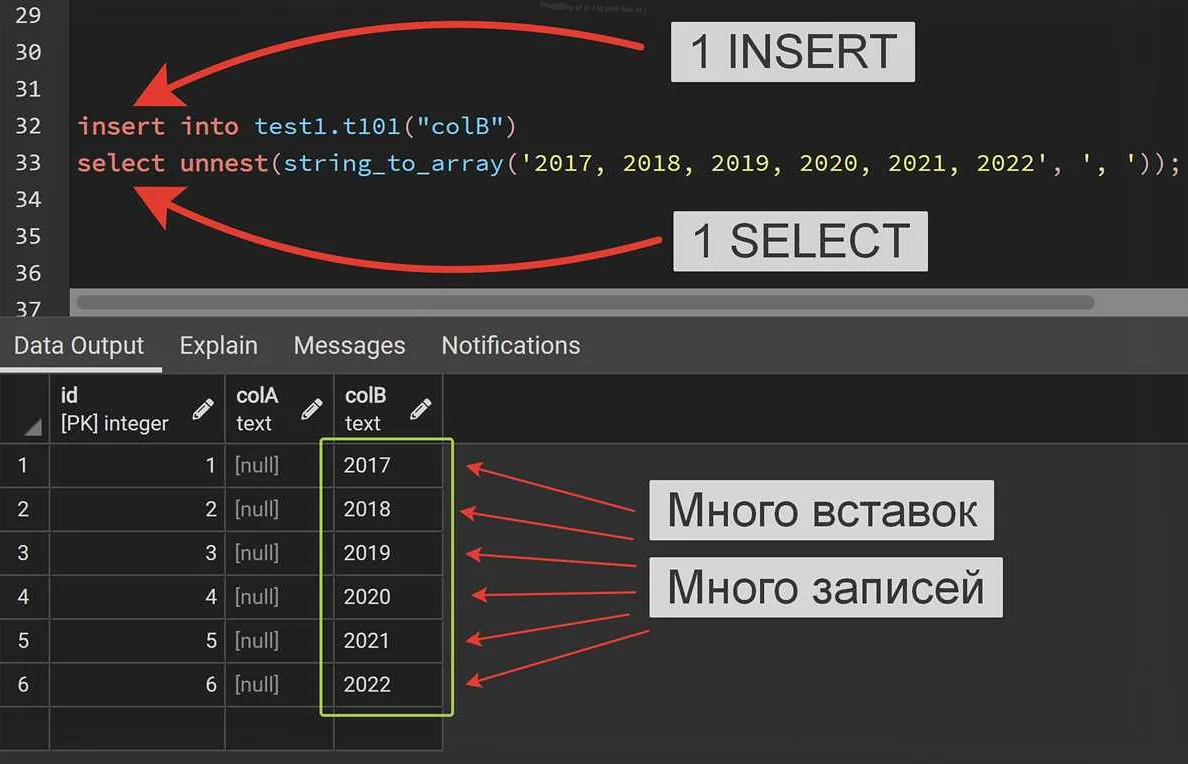Click editor line number 33
This screenshot has height=764, width=1188.
[x=28, y=163]
